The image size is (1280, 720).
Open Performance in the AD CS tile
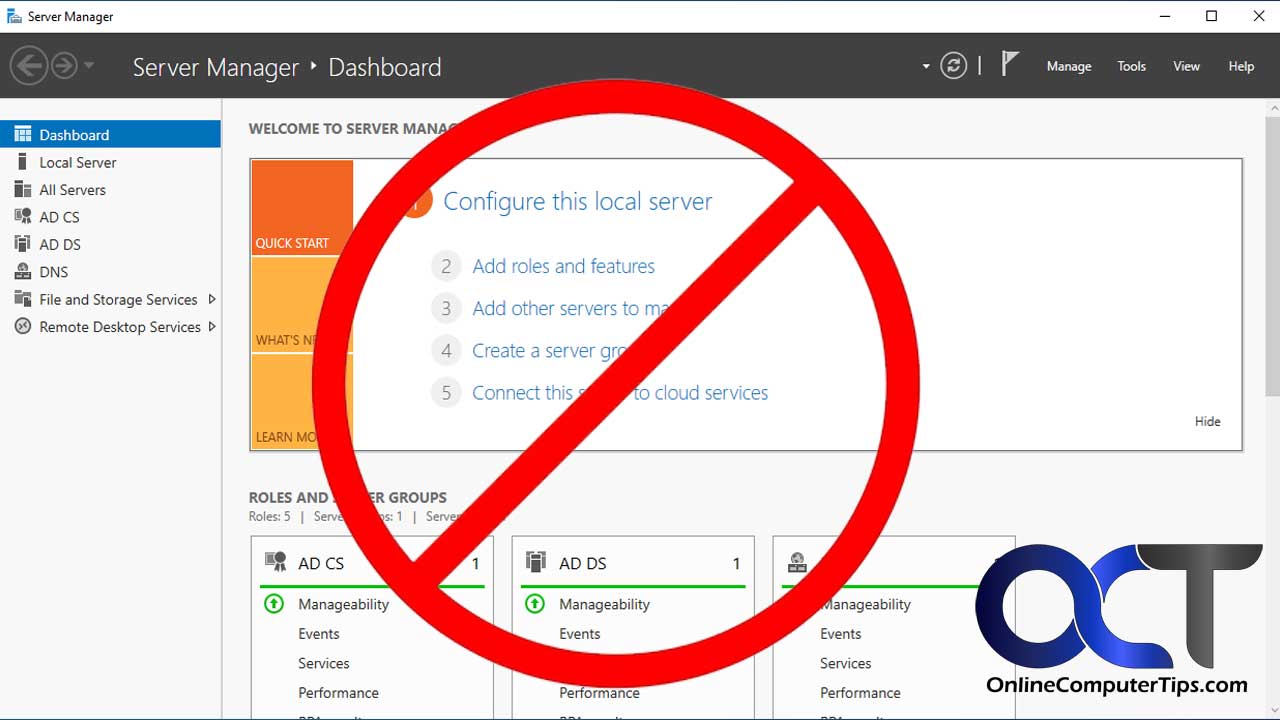coord(338,692)
